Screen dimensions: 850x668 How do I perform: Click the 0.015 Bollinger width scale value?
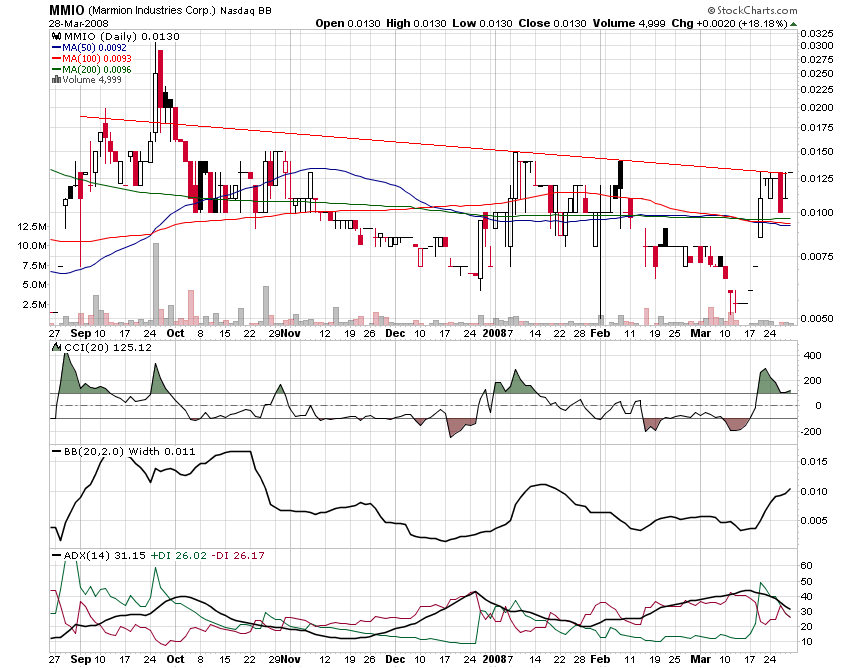pos(814,461)
